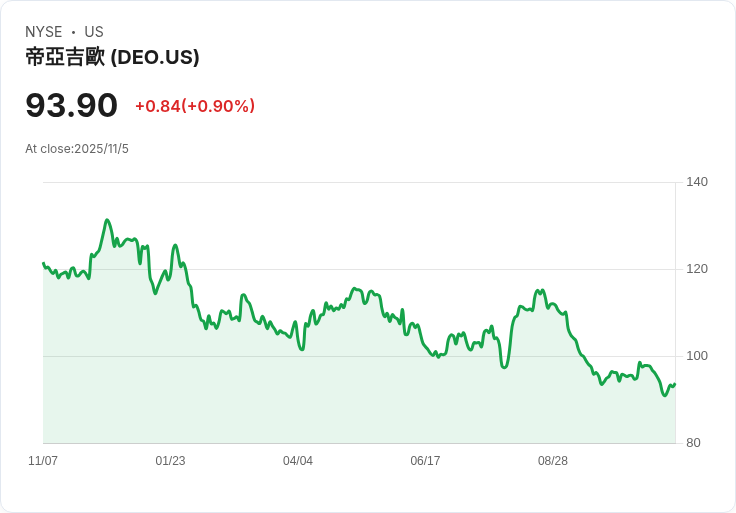
Task: Click the US market label
Action: point(94,31)
